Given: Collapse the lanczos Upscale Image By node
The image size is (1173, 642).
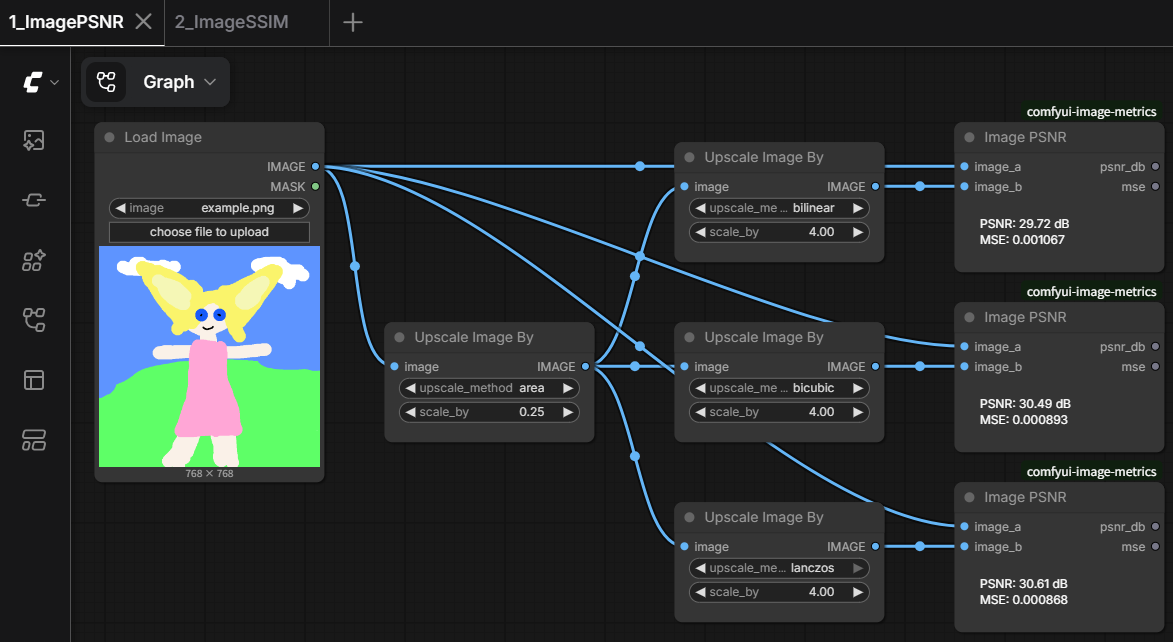Looking at the screenshot, I should pyautogui.click(x=689, y=517).
